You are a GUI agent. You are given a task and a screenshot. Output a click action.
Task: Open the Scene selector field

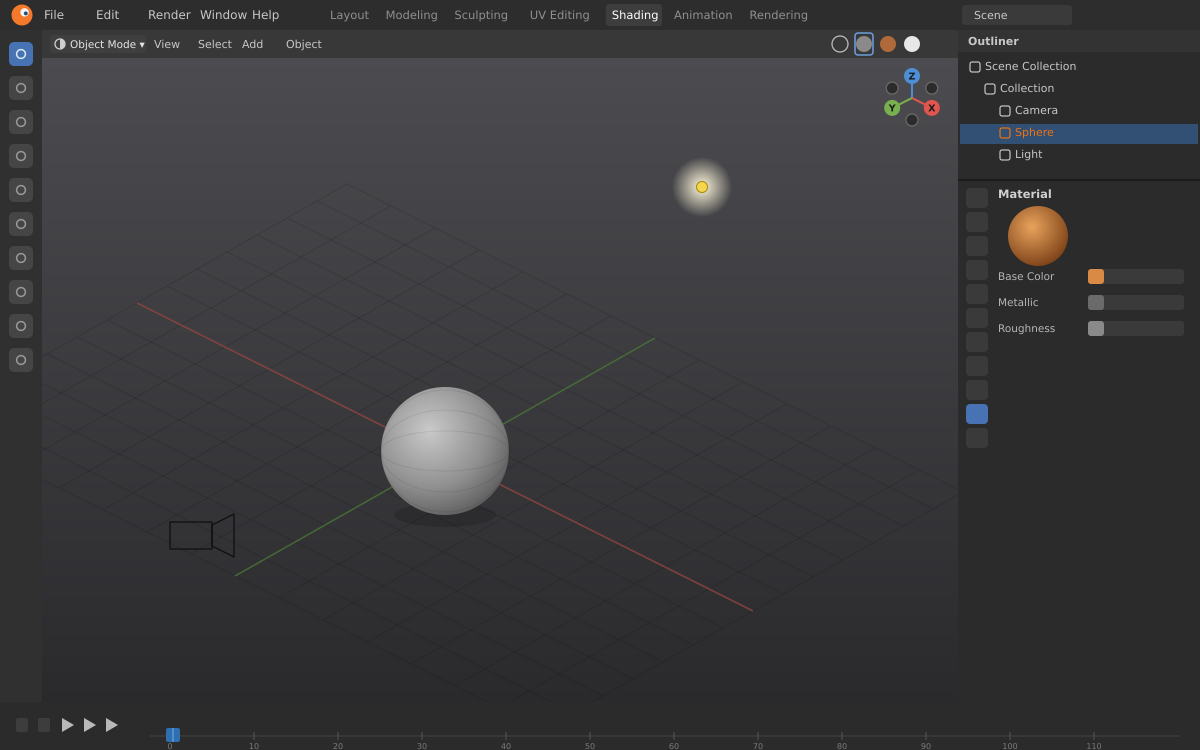click(x=1017, y=15)
